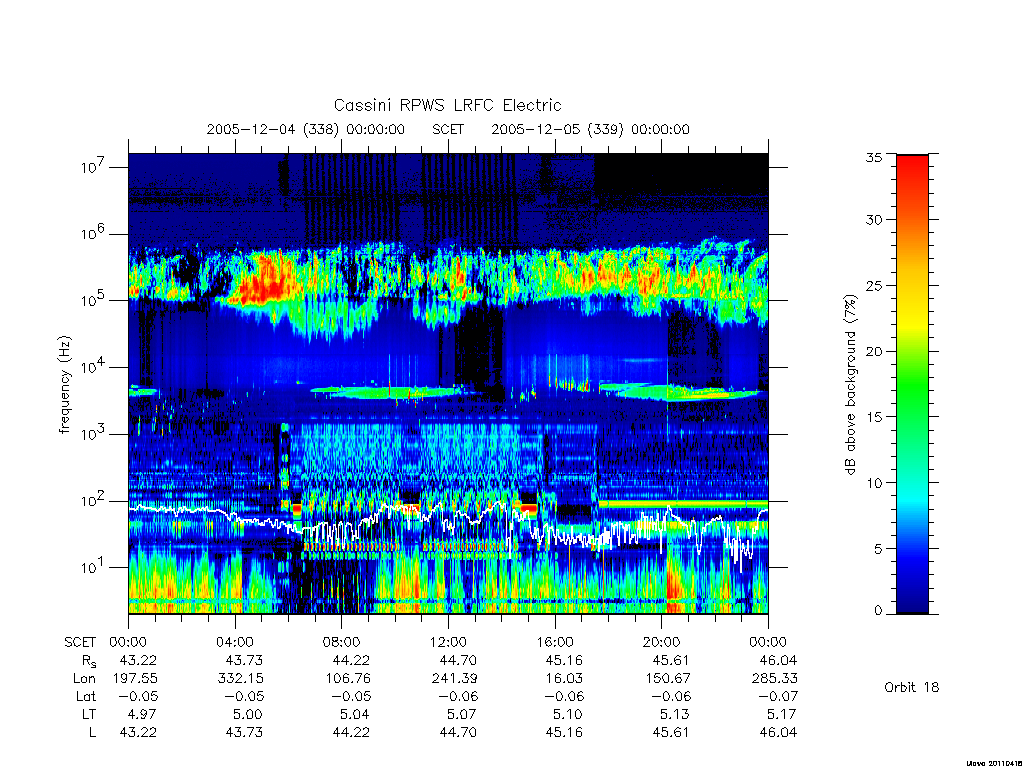Click the 25 tick on color bar
Image resolution: width=1024 pixels, height=768 pixels.
[874, 285]
